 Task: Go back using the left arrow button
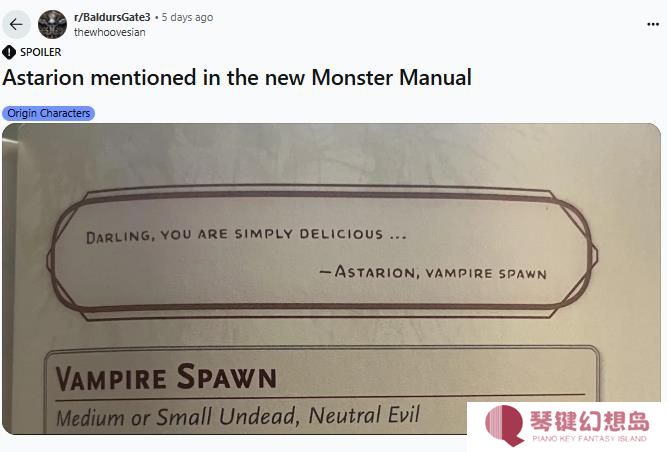click(16, 25)
